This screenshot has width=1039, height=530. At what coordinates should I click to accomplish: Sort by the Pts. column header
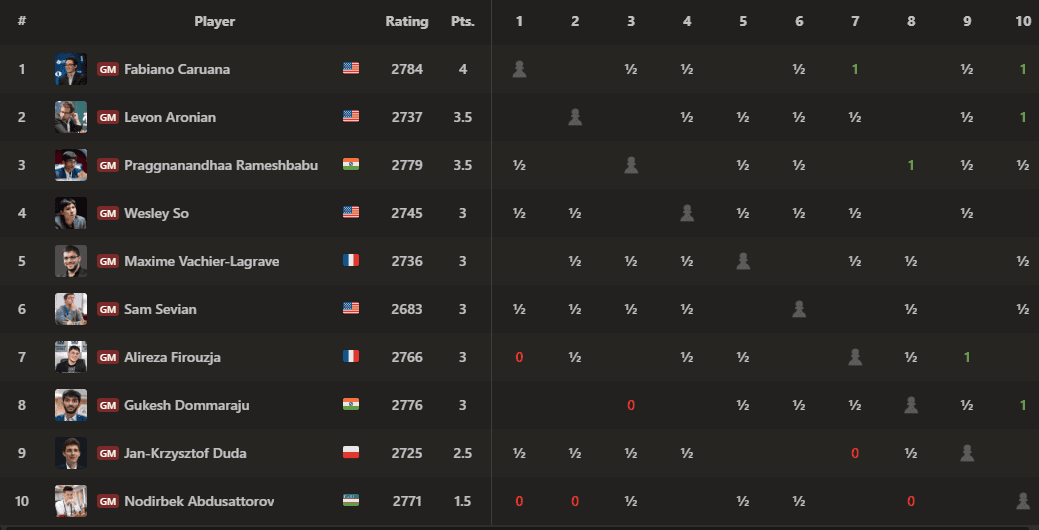click(463, 21)
